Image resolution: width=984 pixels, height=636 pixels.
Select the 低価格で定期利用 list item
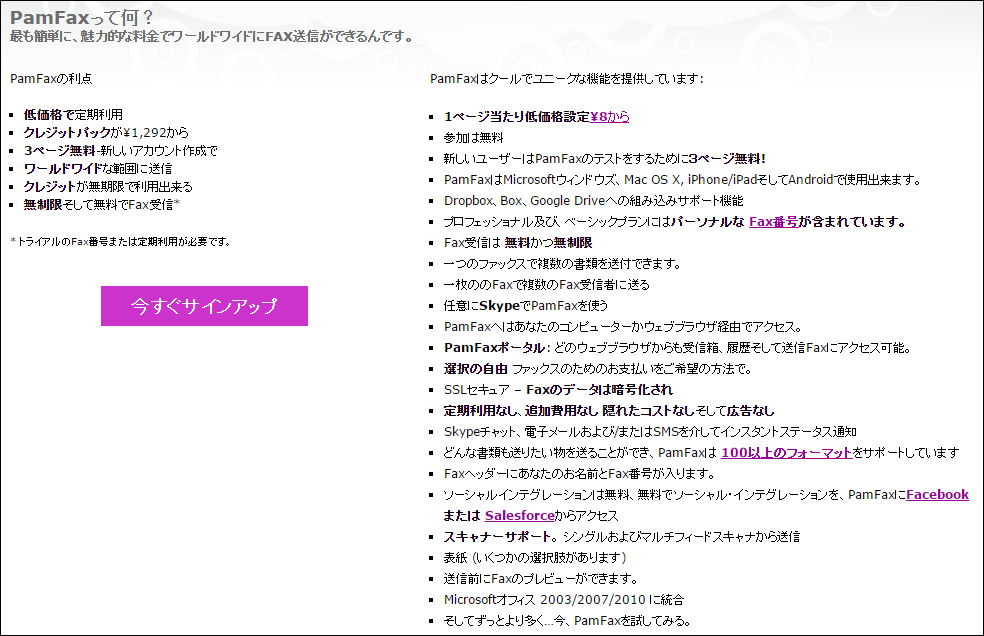click(73, 115)
